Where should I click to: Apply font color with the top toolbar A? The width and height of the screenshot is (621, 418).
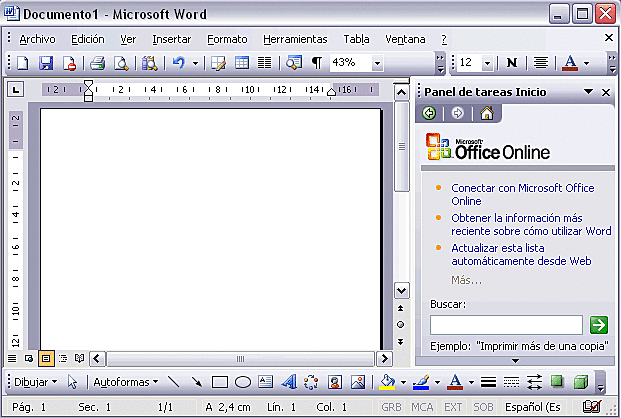click(x=570, y=63)
